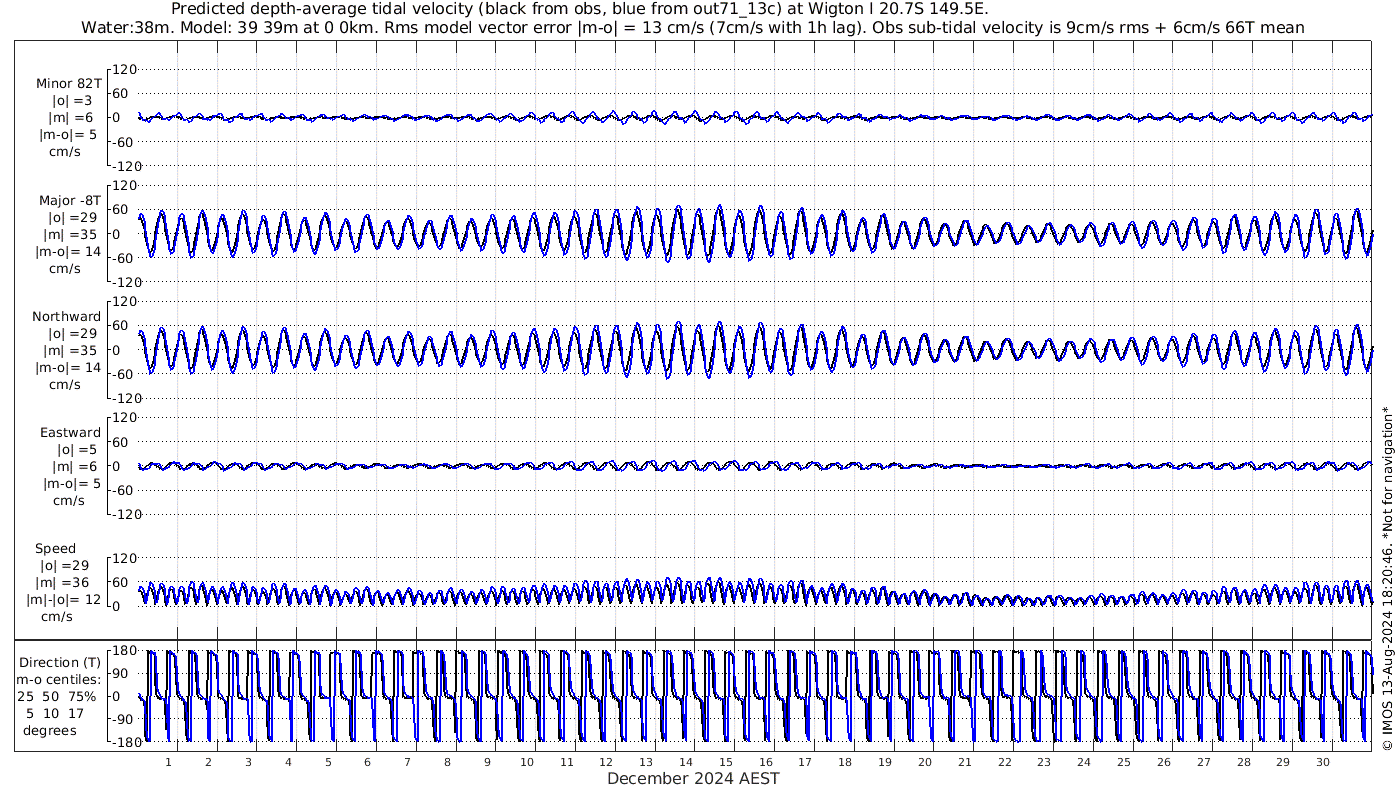The height and width of the screenshot is (800, 1400).
Task: Click the x-axis day label '25'
Action: (1124, 762)
